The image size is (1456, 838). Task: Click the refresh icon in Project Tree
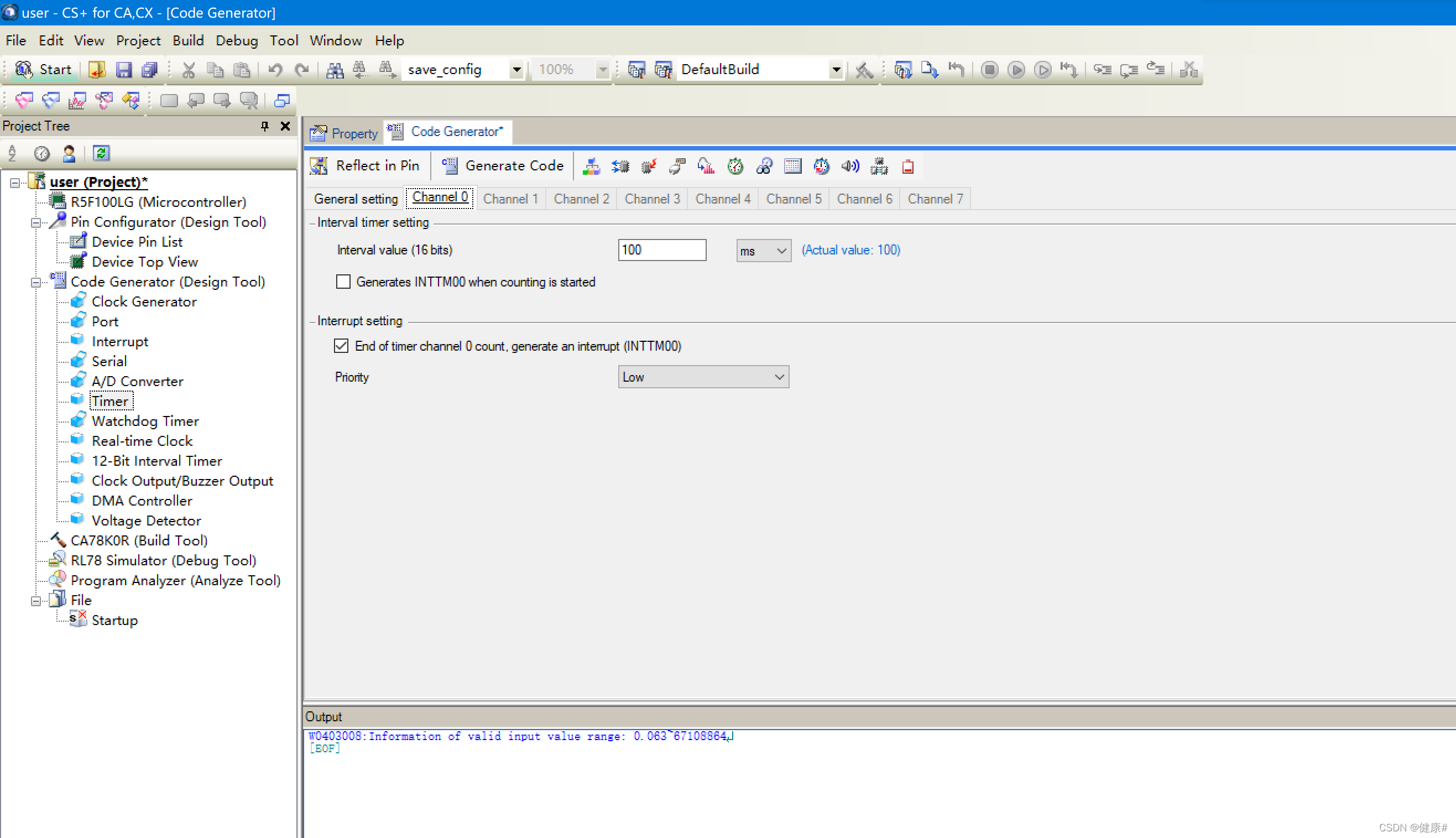[x=101, y=153]
